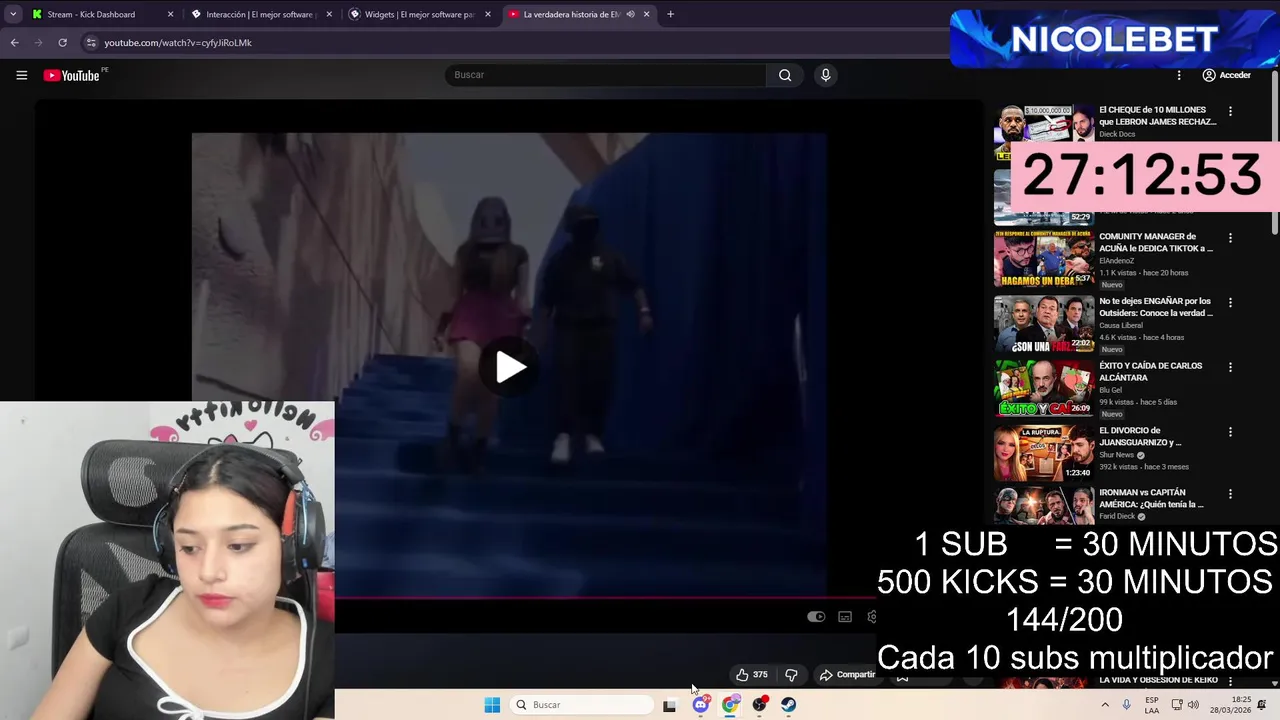
Task: Click Farid Dieck channel name
Action: (1117, 516)
